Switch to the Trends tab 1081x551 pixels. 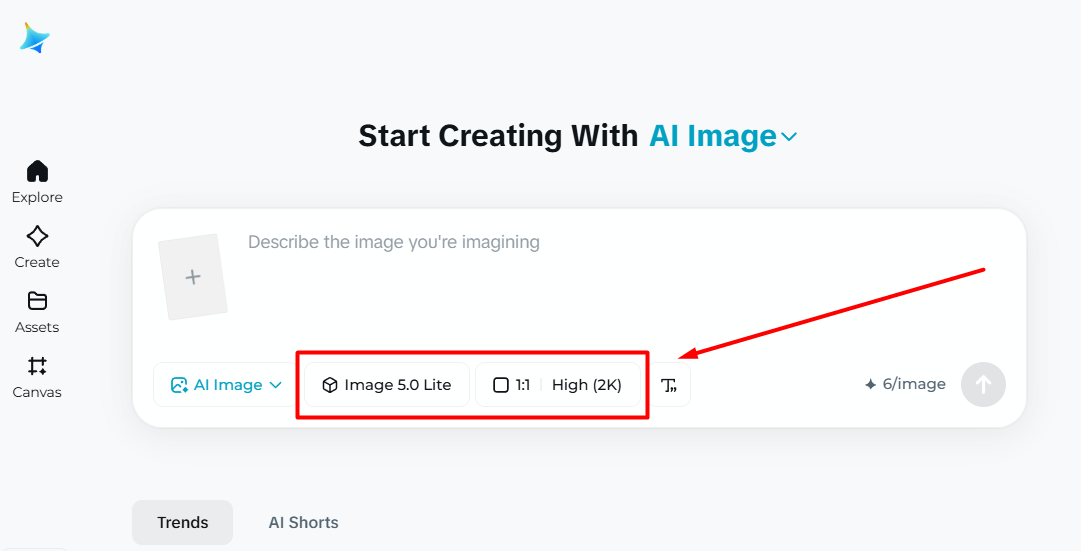pos(182,522)
